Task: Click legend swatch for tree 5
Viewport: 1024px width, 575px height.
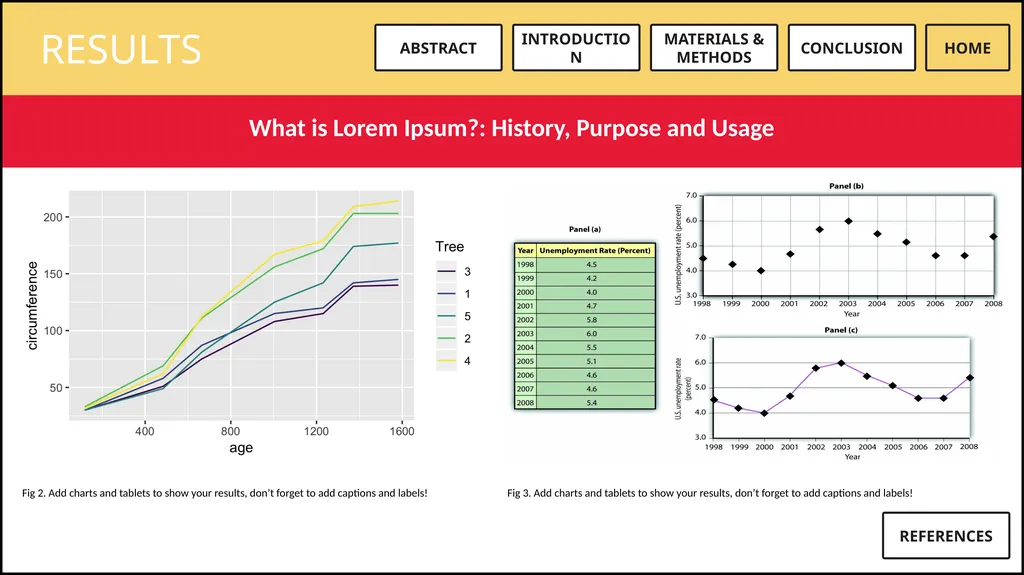Action: 446,316
